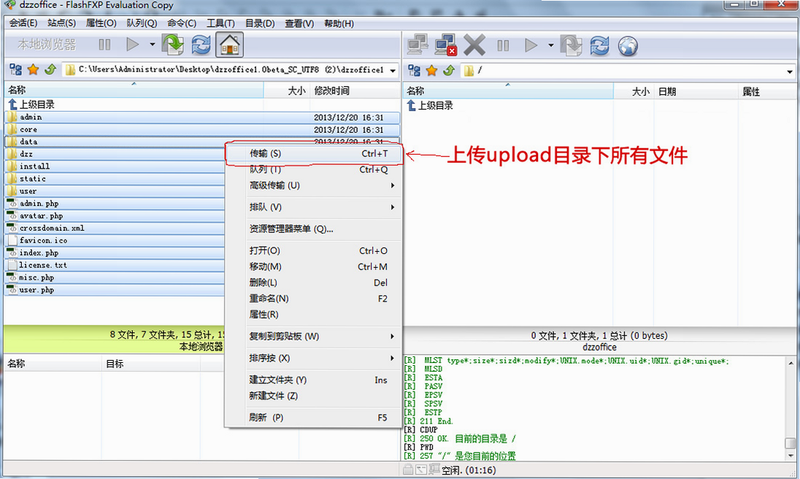Image resolution: width=800 pixels, height=479 pixels.
Task: Sort local list by 修改时间 column header
Action: (355, 91)
